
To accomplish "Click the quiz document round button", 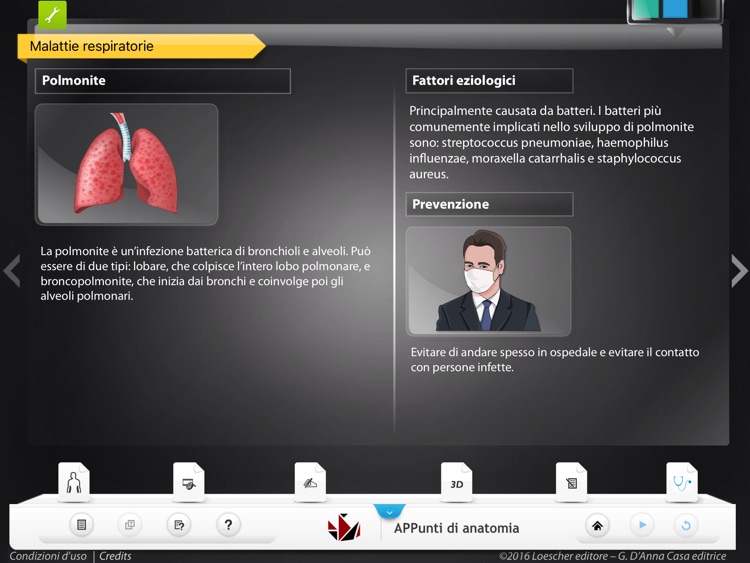I will pos(179,525).
